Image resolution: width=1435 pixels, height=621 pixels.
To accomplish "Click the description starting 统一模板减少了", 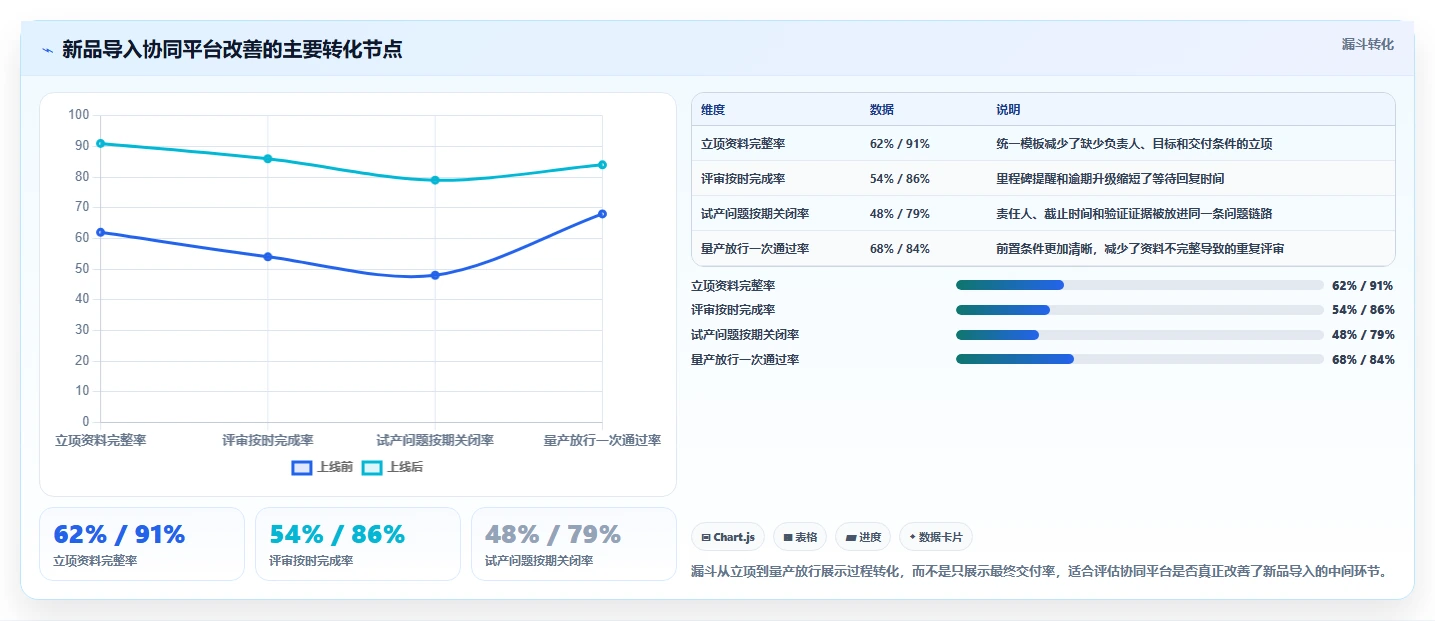I will click(1134, 144).
